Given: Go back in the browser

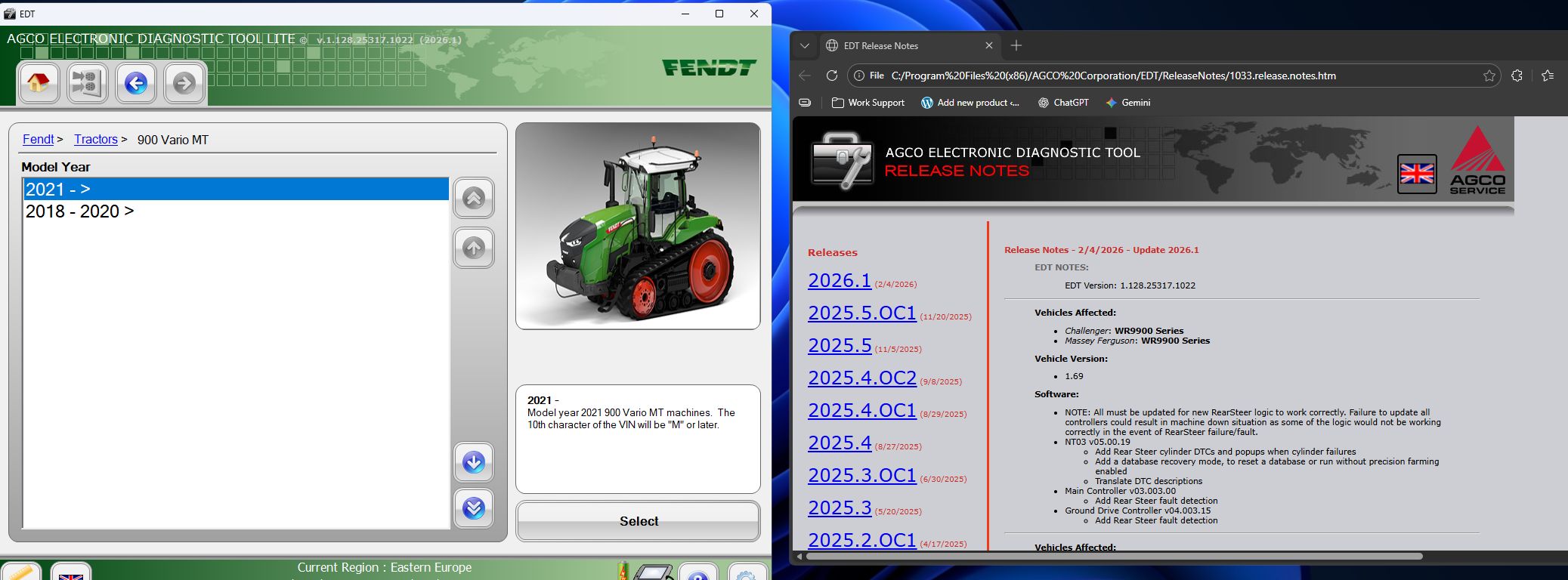Looking at the screenshot, I should 805,76.
